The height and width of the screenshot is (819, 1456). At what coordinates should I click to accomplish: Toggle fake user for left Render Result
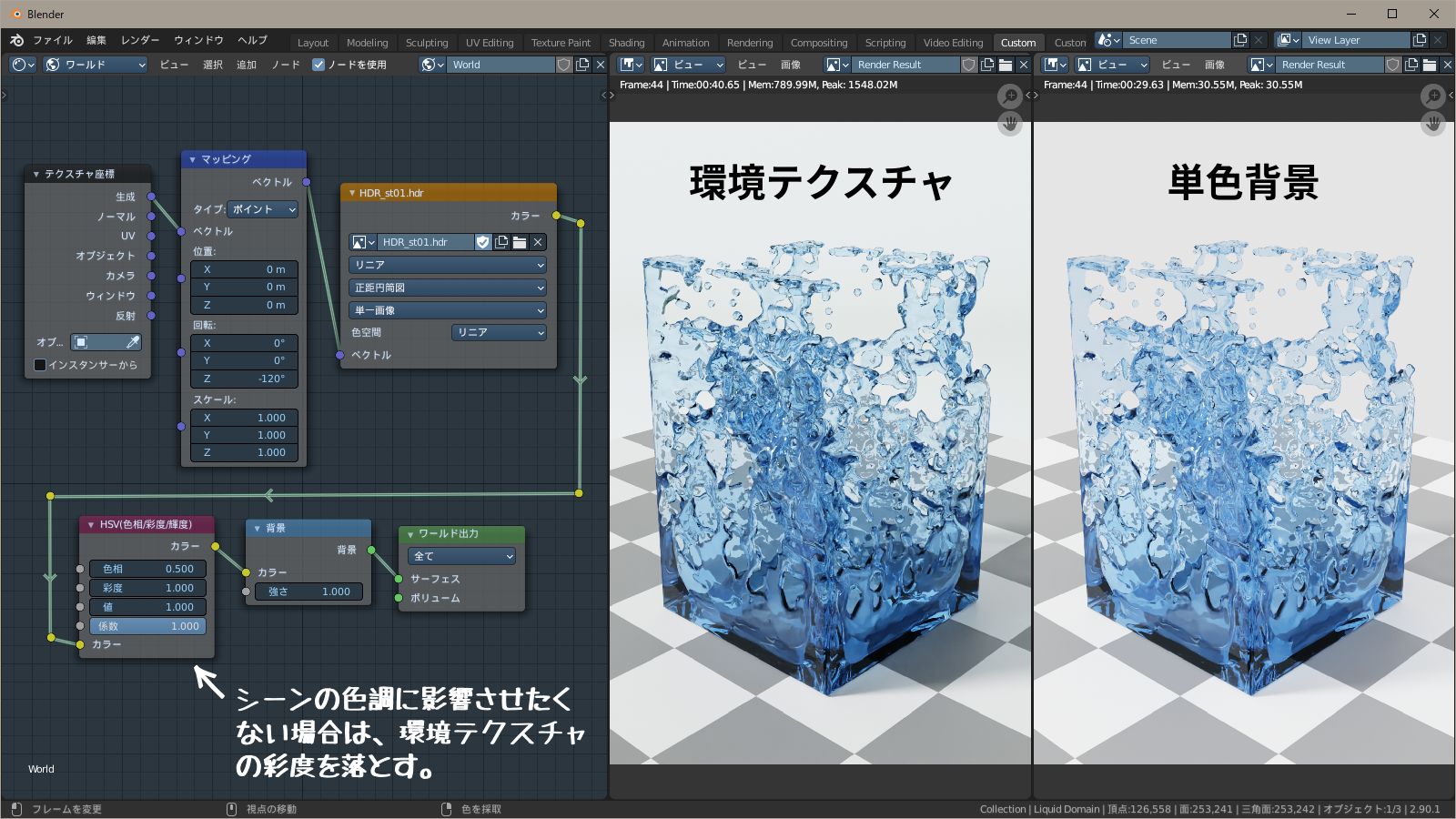pos(969,65)
